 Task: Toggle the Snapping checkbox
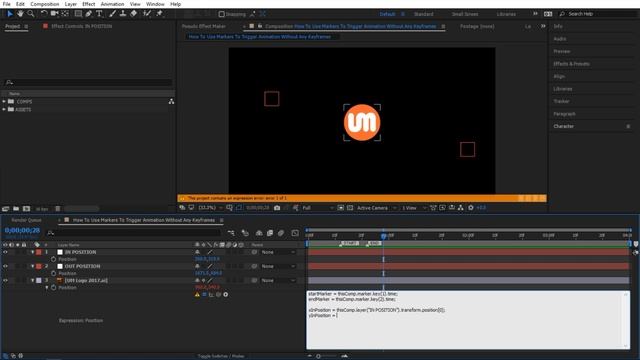tap(222, 14)
